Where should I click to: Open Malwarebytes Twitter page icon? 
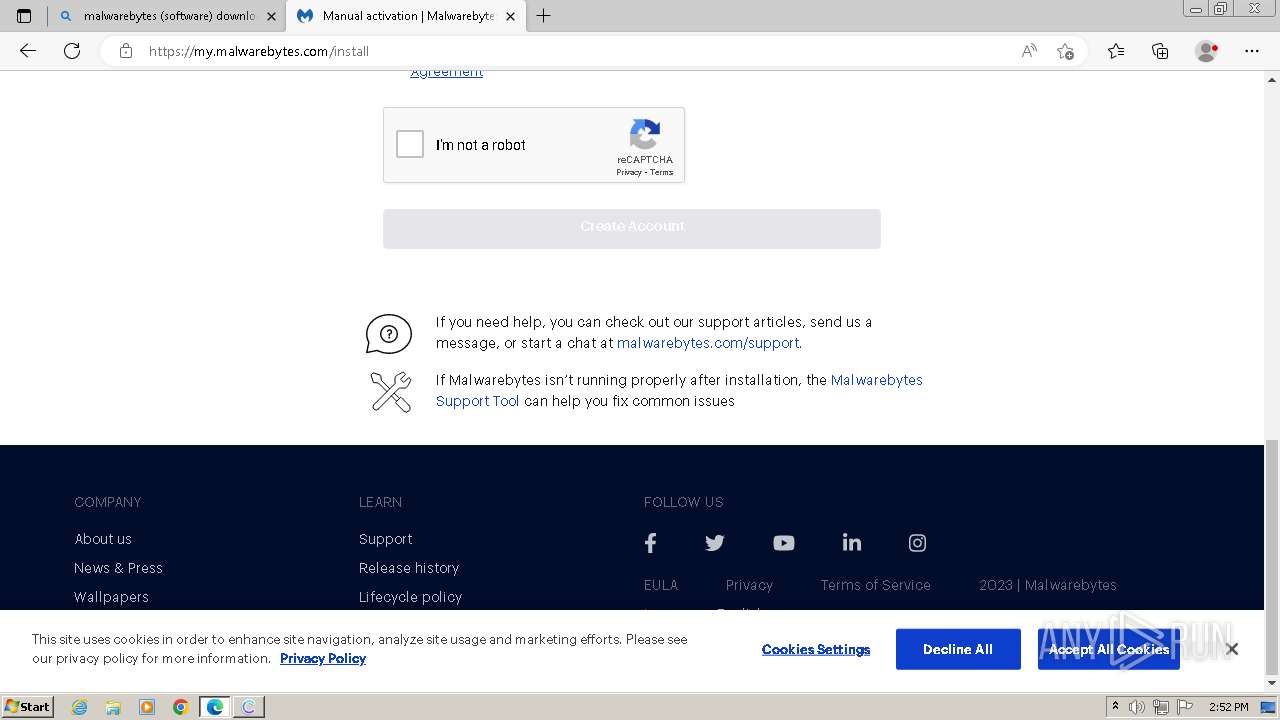[x=714, y=543]
